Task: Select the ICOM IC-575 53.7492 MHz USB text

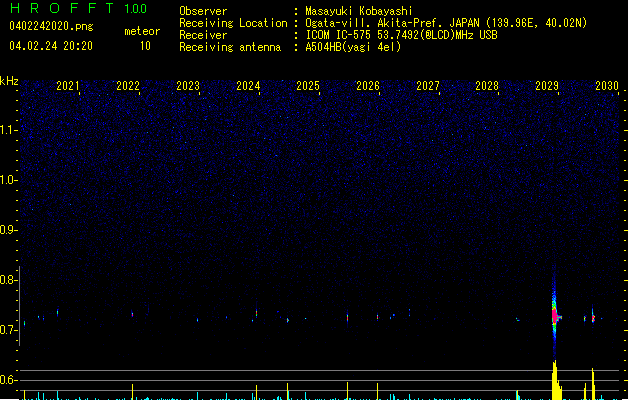Action: click(401, 35)
